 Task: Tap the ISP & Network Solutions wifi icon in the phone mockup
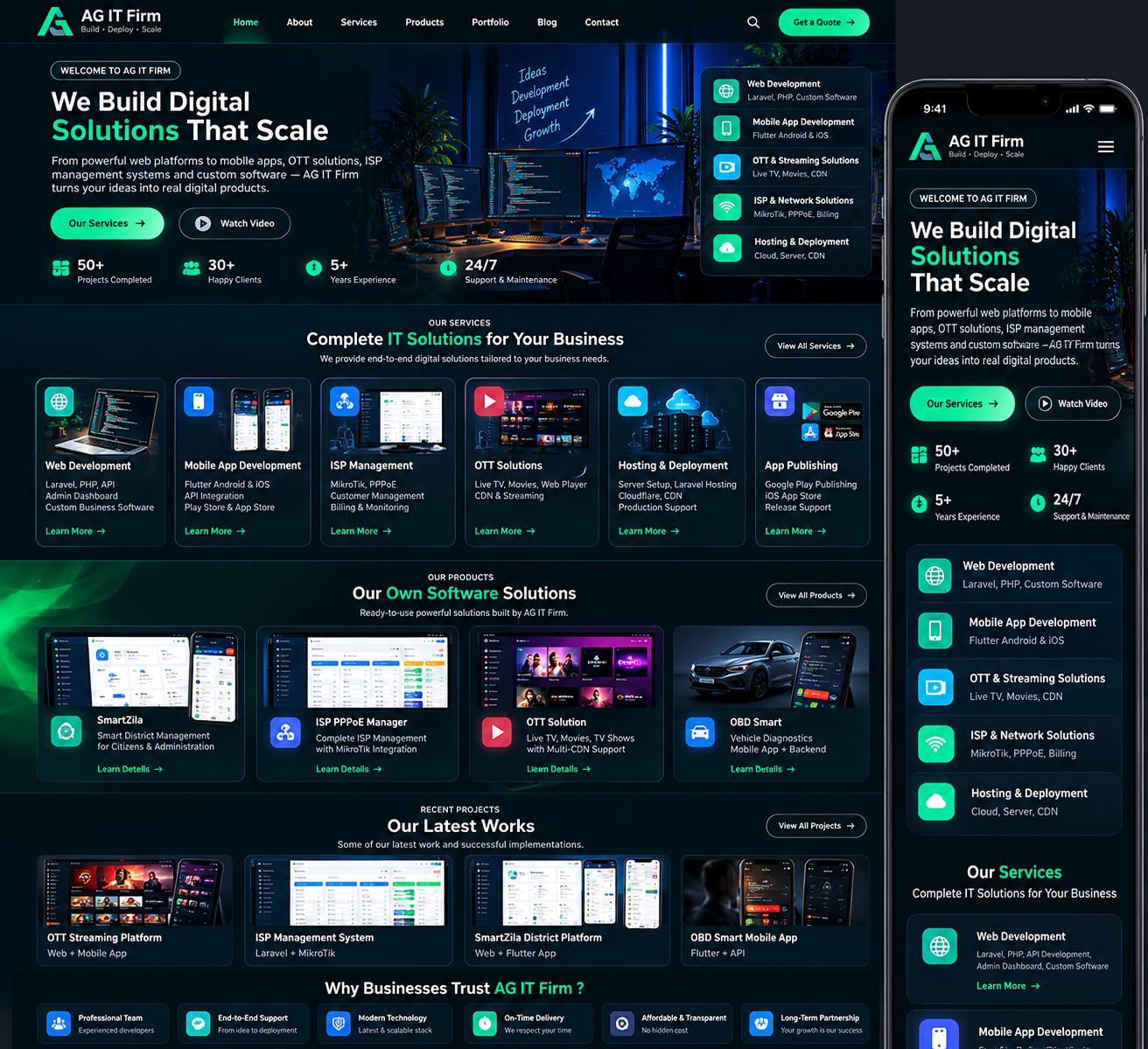click(x=935, y=744)
